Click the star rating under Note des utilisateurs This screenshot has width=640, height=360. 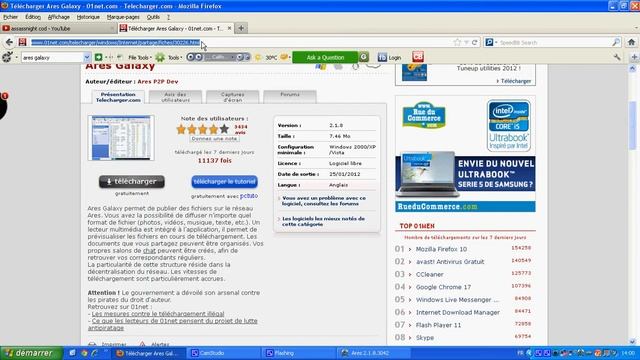tap(202, 129)
